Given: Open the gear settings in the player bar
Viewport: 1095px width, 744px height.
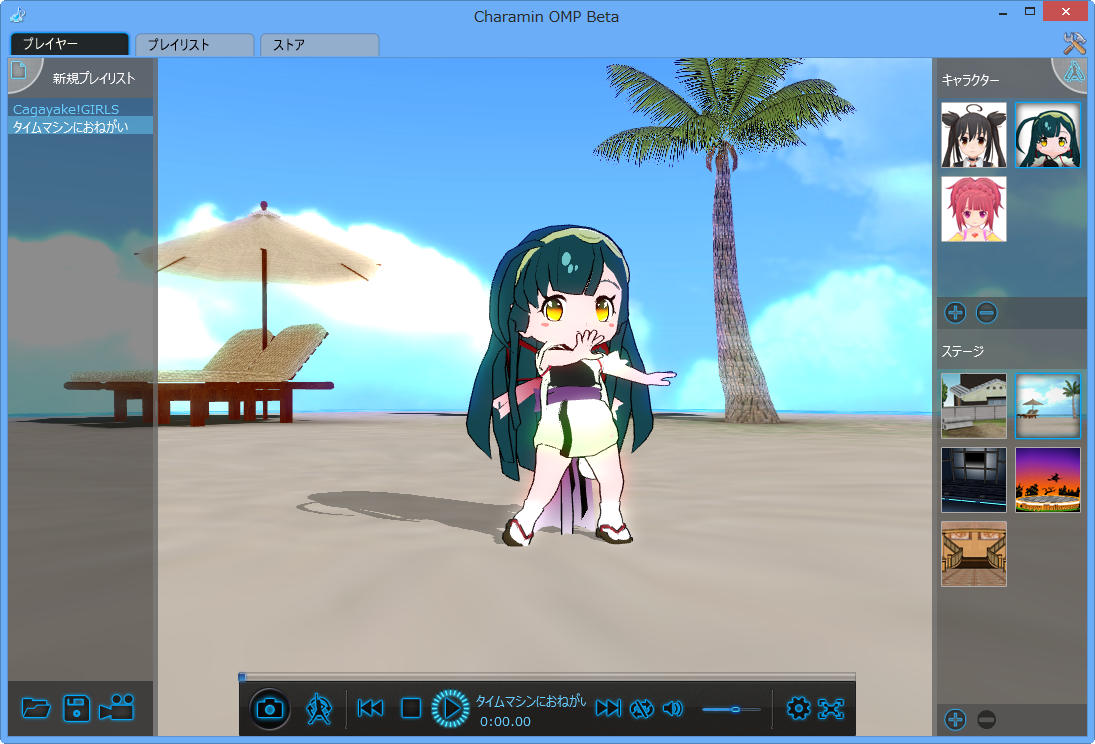Looking at the screenshot, I should (x=798, y=708).
